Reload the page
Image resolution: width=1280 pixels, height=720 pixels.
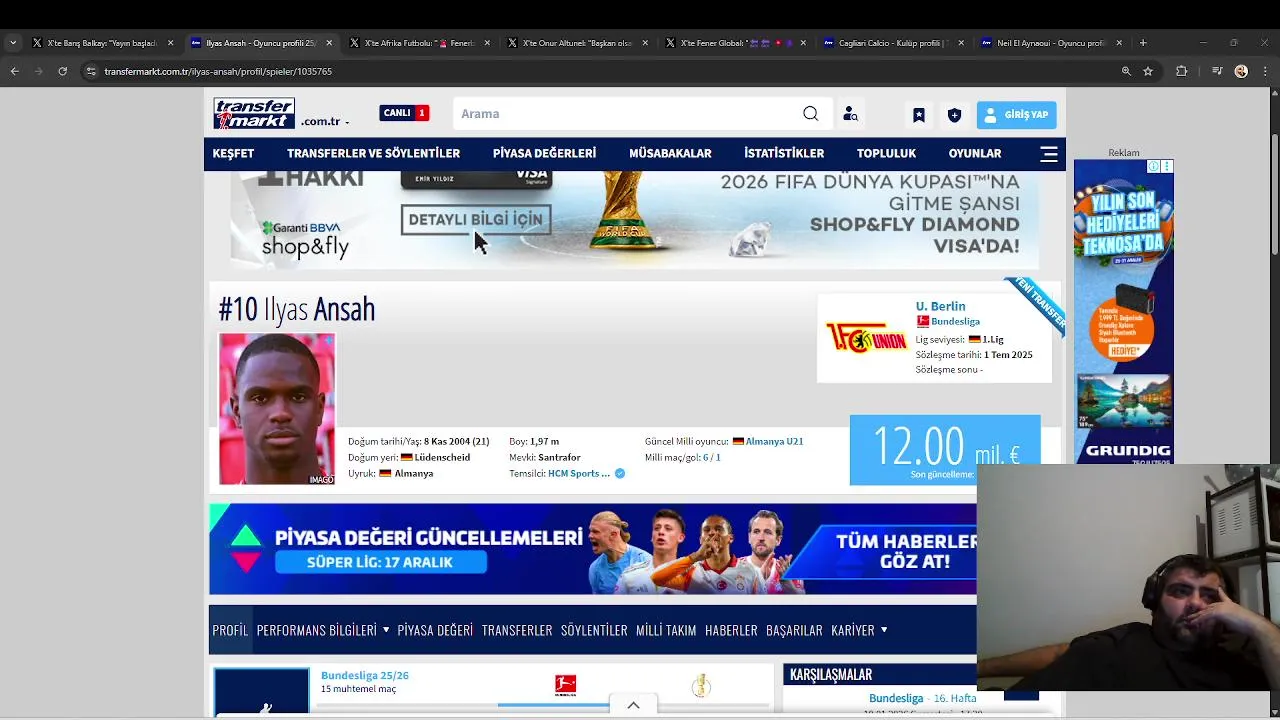[x=62, y=71]
